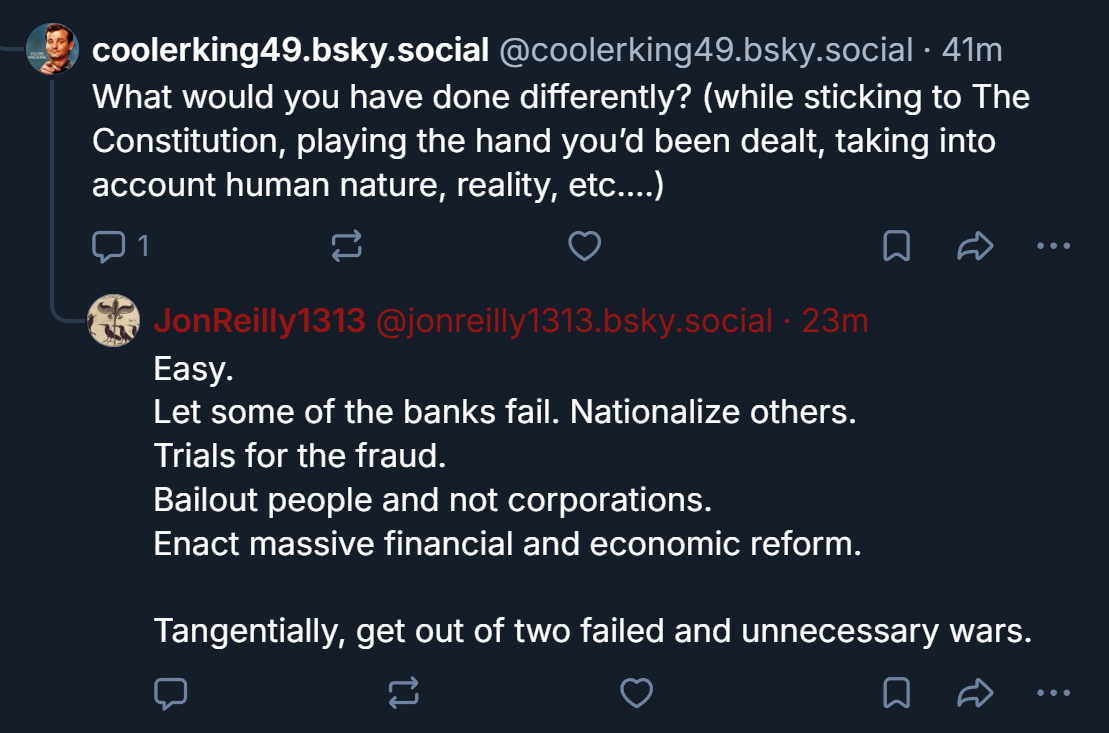The width and height of the screenshot is (1109, 733).
Task: Visit coolerking49.bsky.social display name link
Action: [x=290, y=50]
